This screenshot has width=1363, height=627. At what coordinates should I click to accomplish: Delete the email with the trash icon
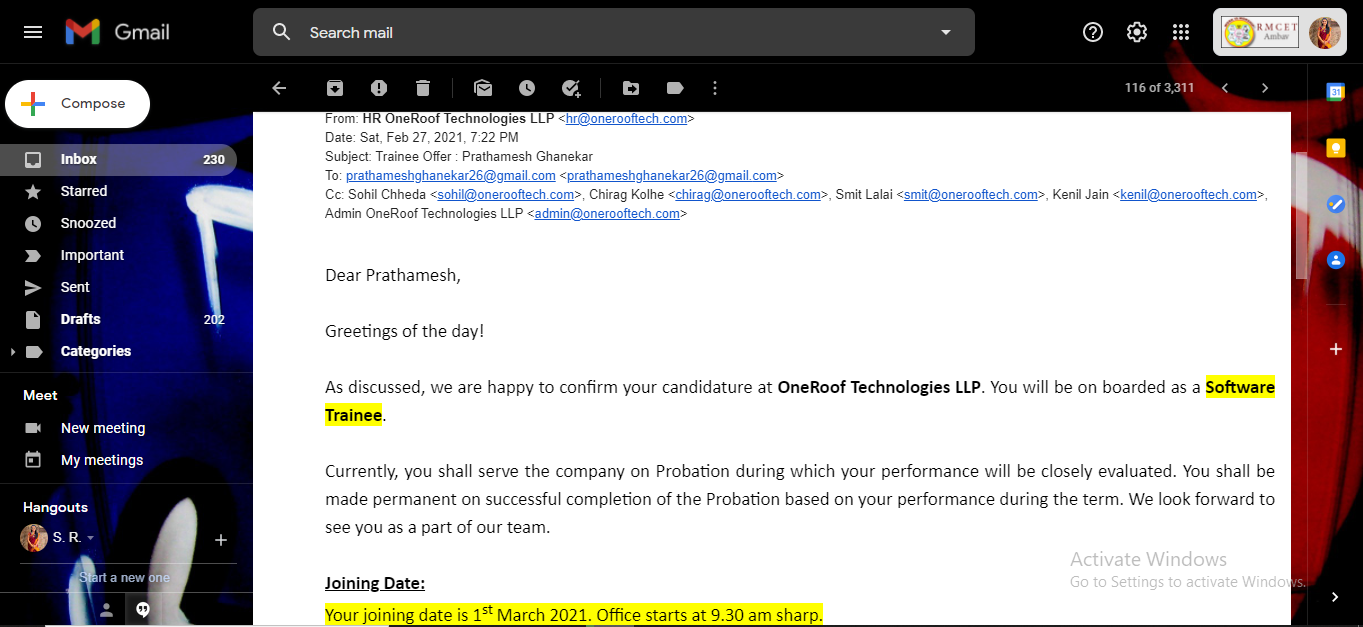(423, 88)
